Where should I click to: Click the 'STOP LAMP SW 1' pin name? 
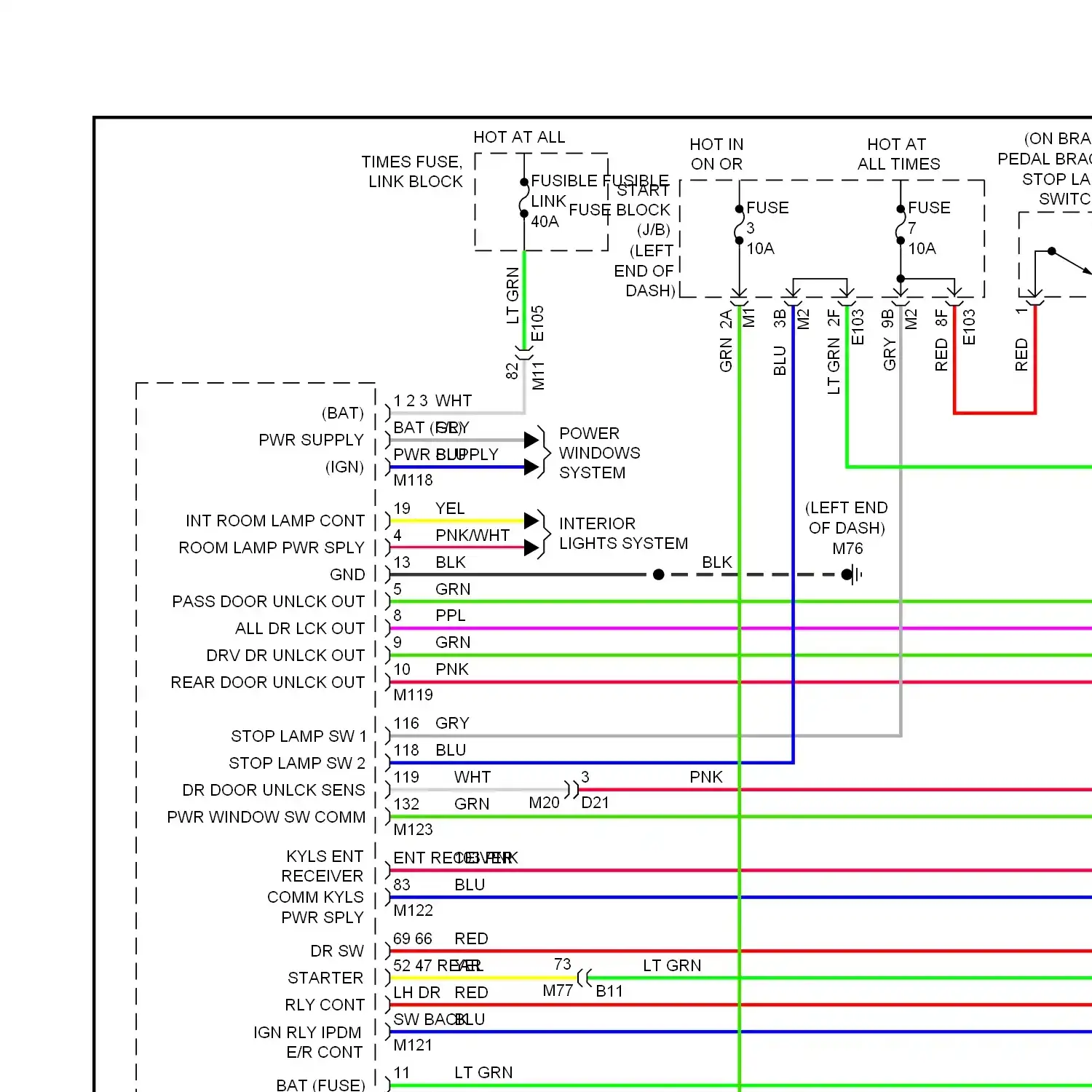coord(298,736)
